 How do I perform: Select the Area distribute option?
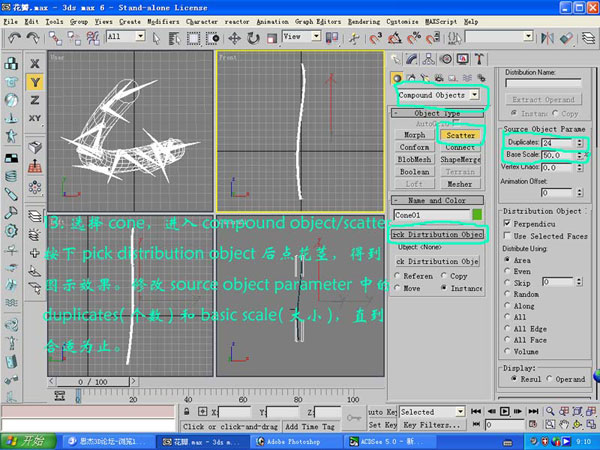(x=507, y=260)
